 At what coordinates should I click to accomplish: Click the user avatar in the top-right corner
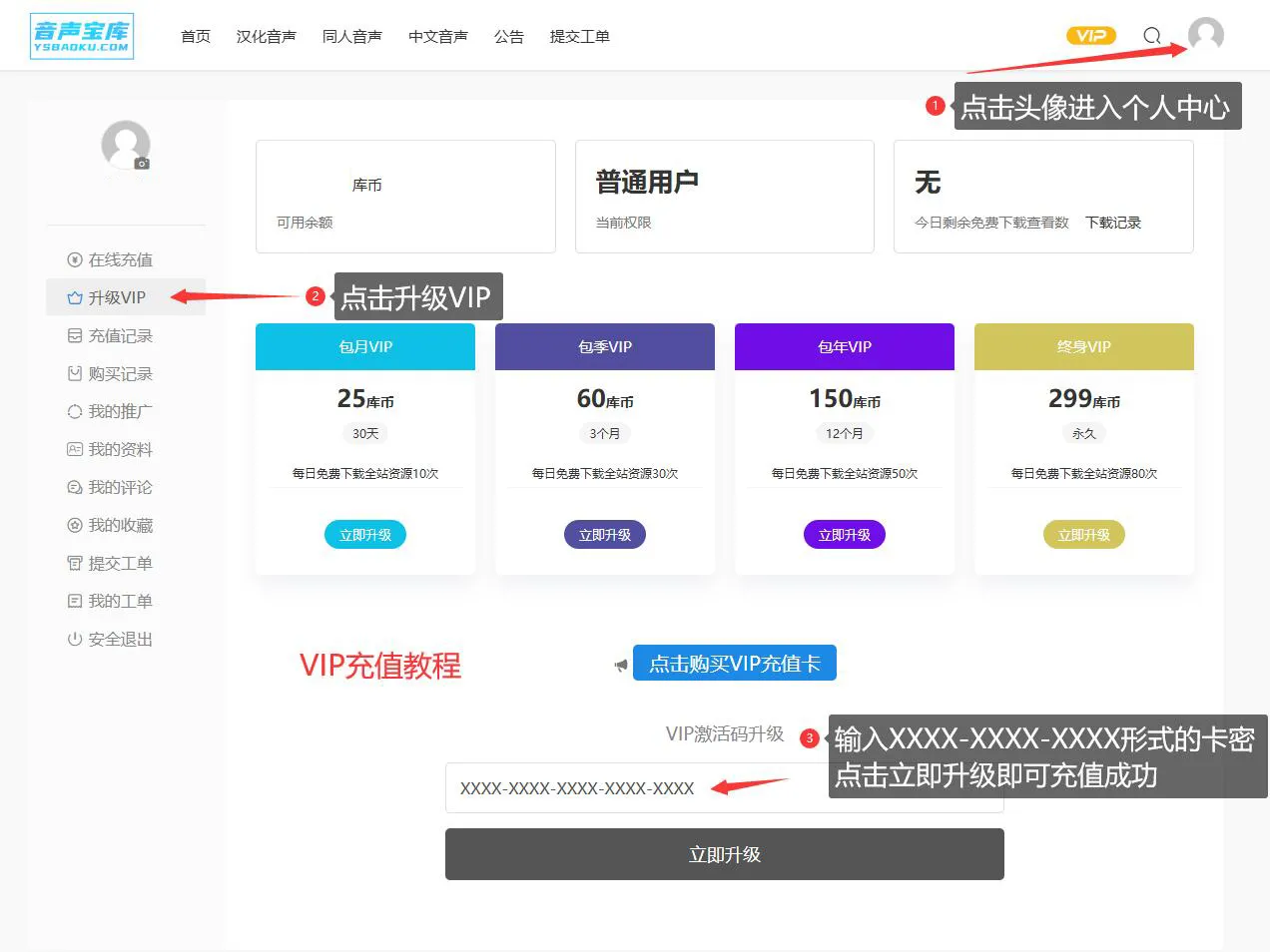coord(1205,35)
